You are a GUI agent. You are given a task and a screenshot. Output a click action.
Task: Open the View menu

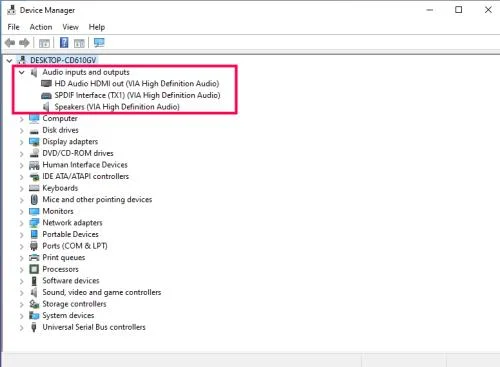point(70,27)
